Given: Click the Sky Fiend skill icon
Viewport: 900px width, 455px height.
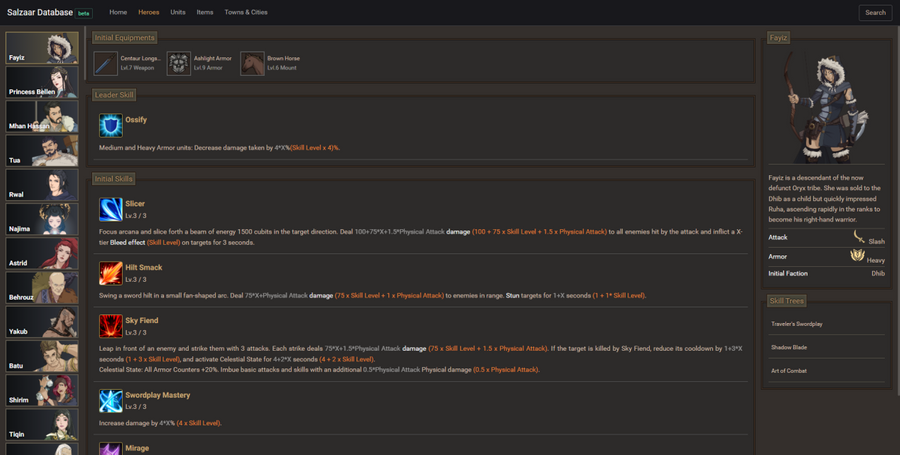Looking at the screenshot, I should pyautogui.click(x=111, y=326).
